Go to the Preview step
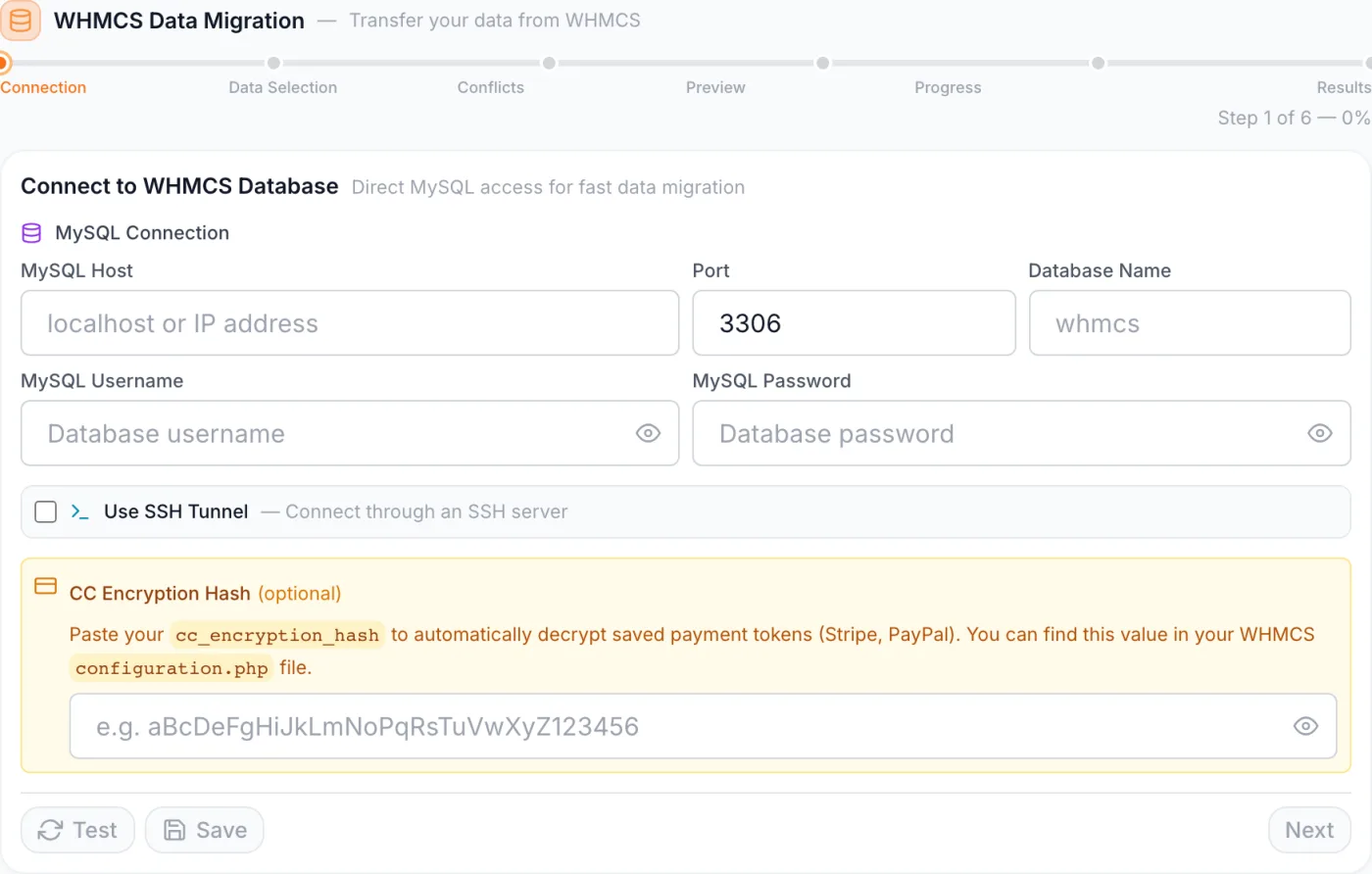The height and width of the screenshot is (874, 1372). point(715,87)
